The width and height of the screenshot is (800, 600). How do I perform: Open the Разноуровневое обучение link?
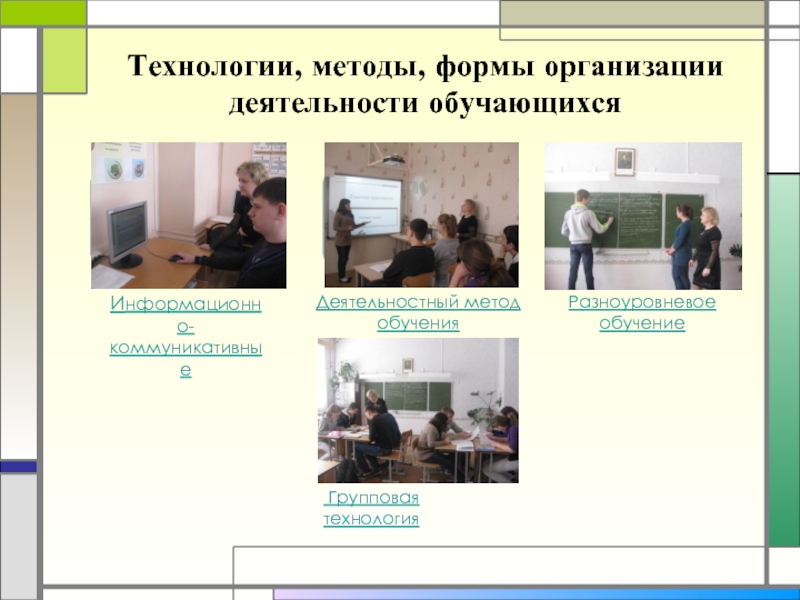pyautogui.click(x=642, y=312)
